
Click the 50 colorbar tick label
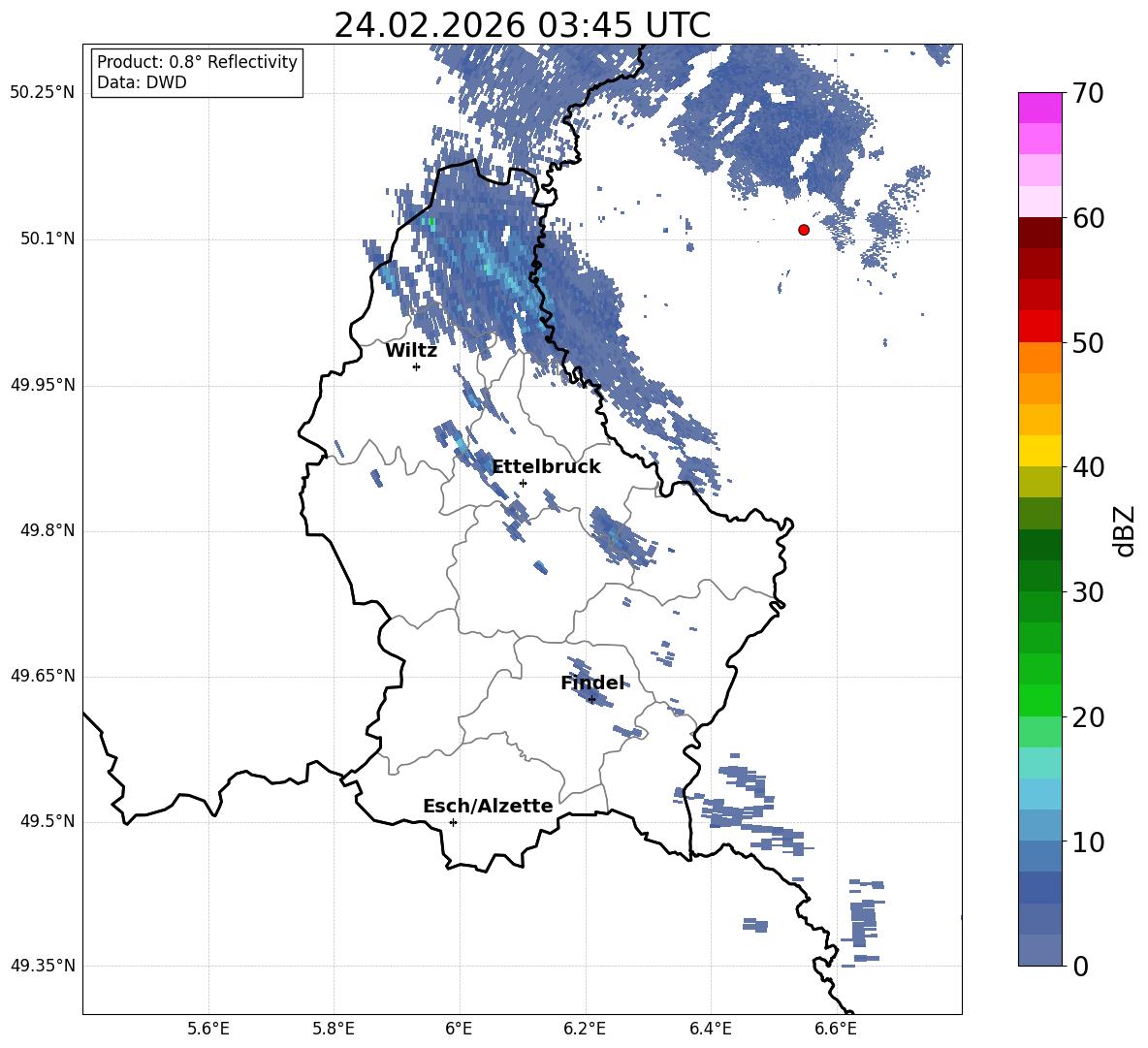(1088, 342)
